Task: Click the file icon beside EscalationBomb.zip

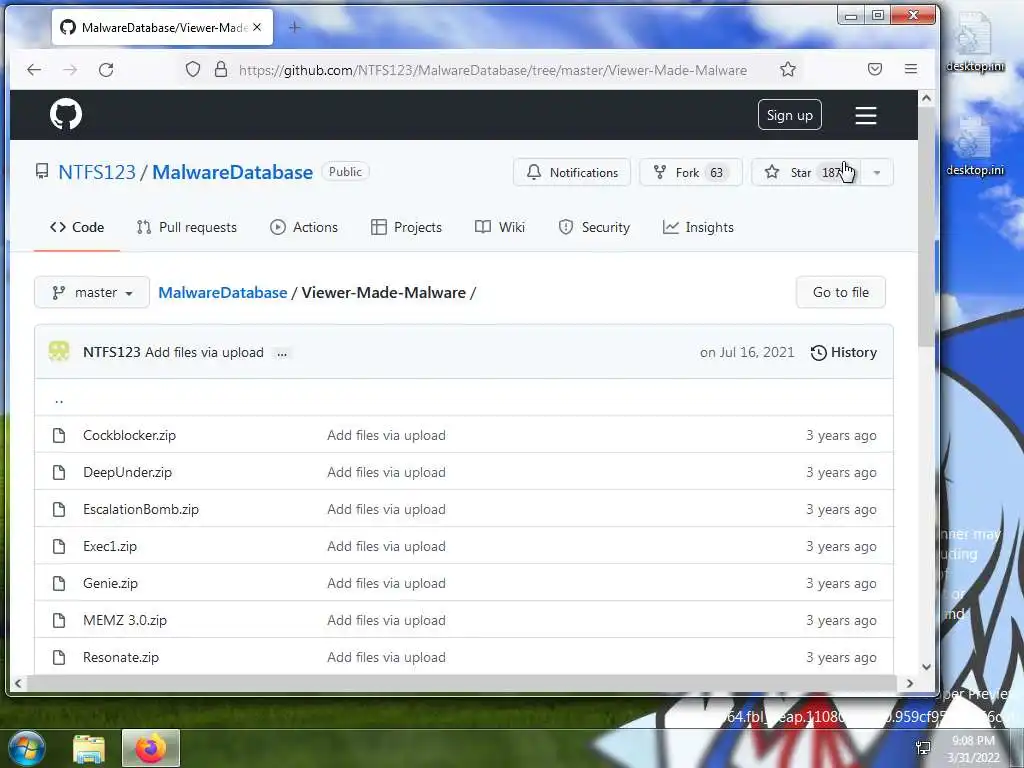Action: [59, 509]
